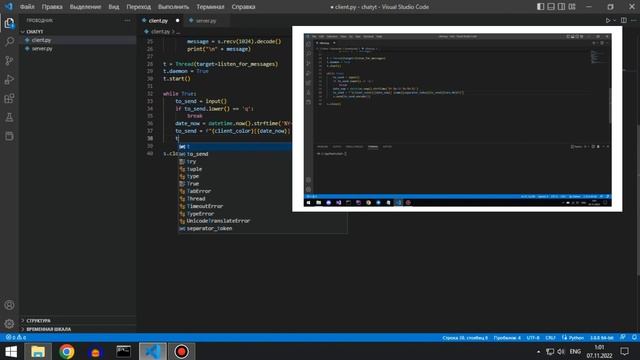Toggle the secondary side bar layout button
The height and width of the screenshot is (360, 640).
pyautogui.click(x=562, y=7)
